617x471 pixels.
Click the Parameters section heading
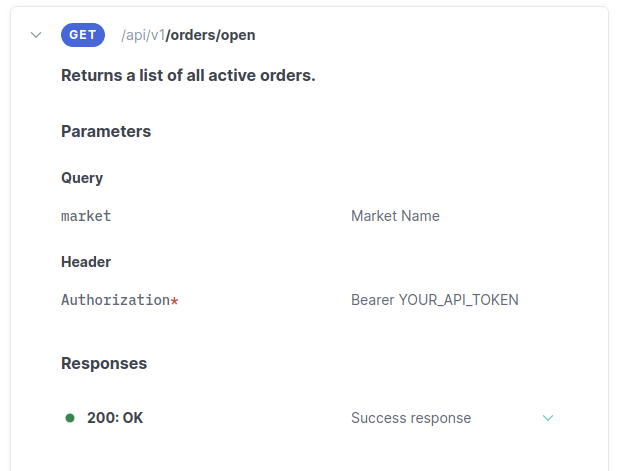[x=106, y=131]
